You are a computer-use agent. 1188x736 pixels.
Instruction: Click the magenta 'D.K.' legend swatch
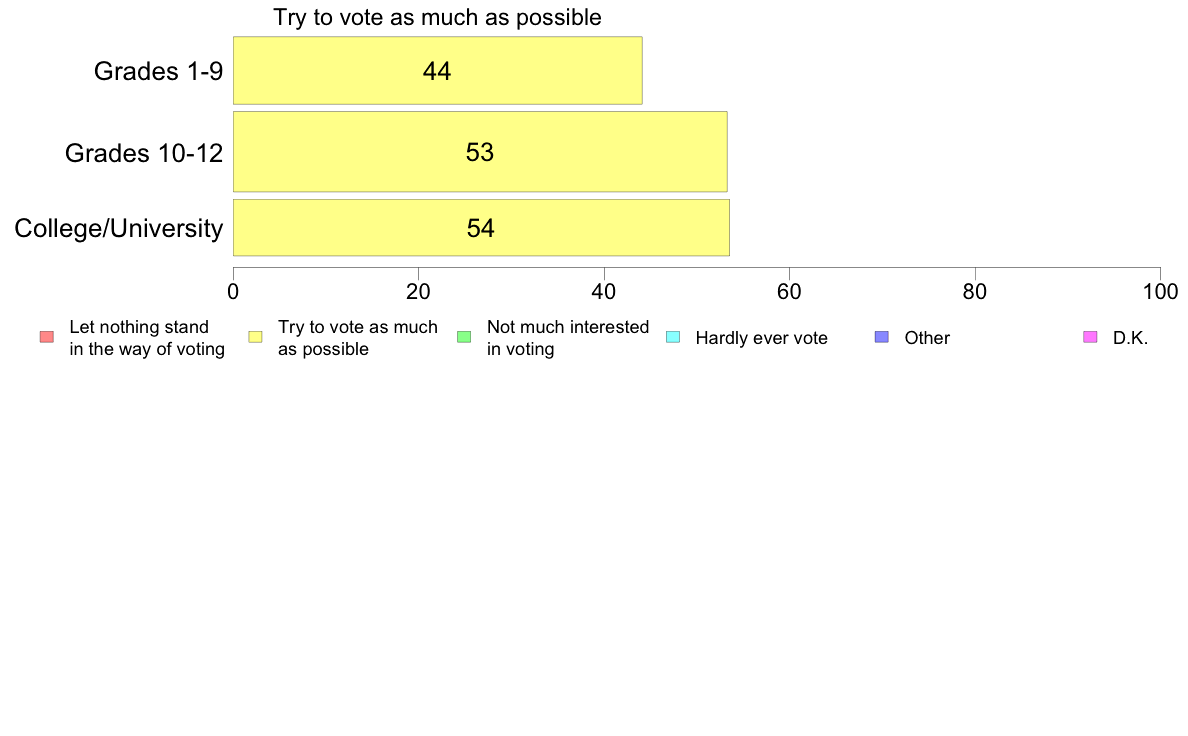(x=1090, y=337)
